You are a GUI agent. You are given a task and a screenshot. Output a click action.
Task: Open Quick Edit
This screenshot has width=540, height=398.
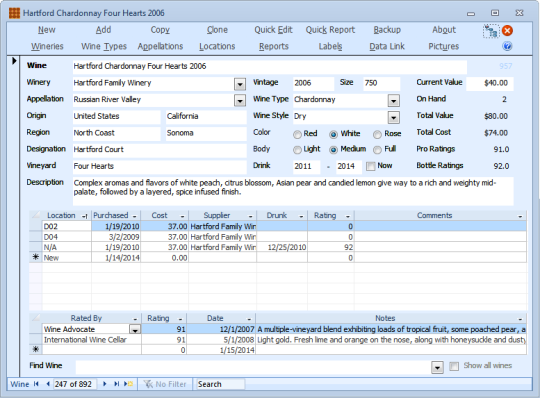point(273,30)
